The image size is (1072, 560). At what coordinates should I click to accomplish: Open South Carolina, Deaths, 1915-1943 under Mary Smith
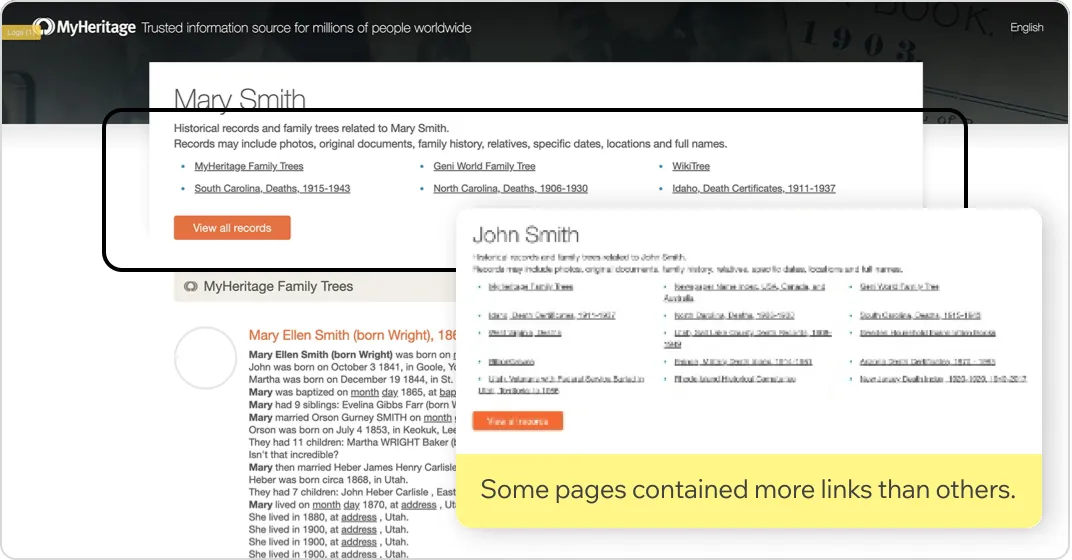click(272, 188)
